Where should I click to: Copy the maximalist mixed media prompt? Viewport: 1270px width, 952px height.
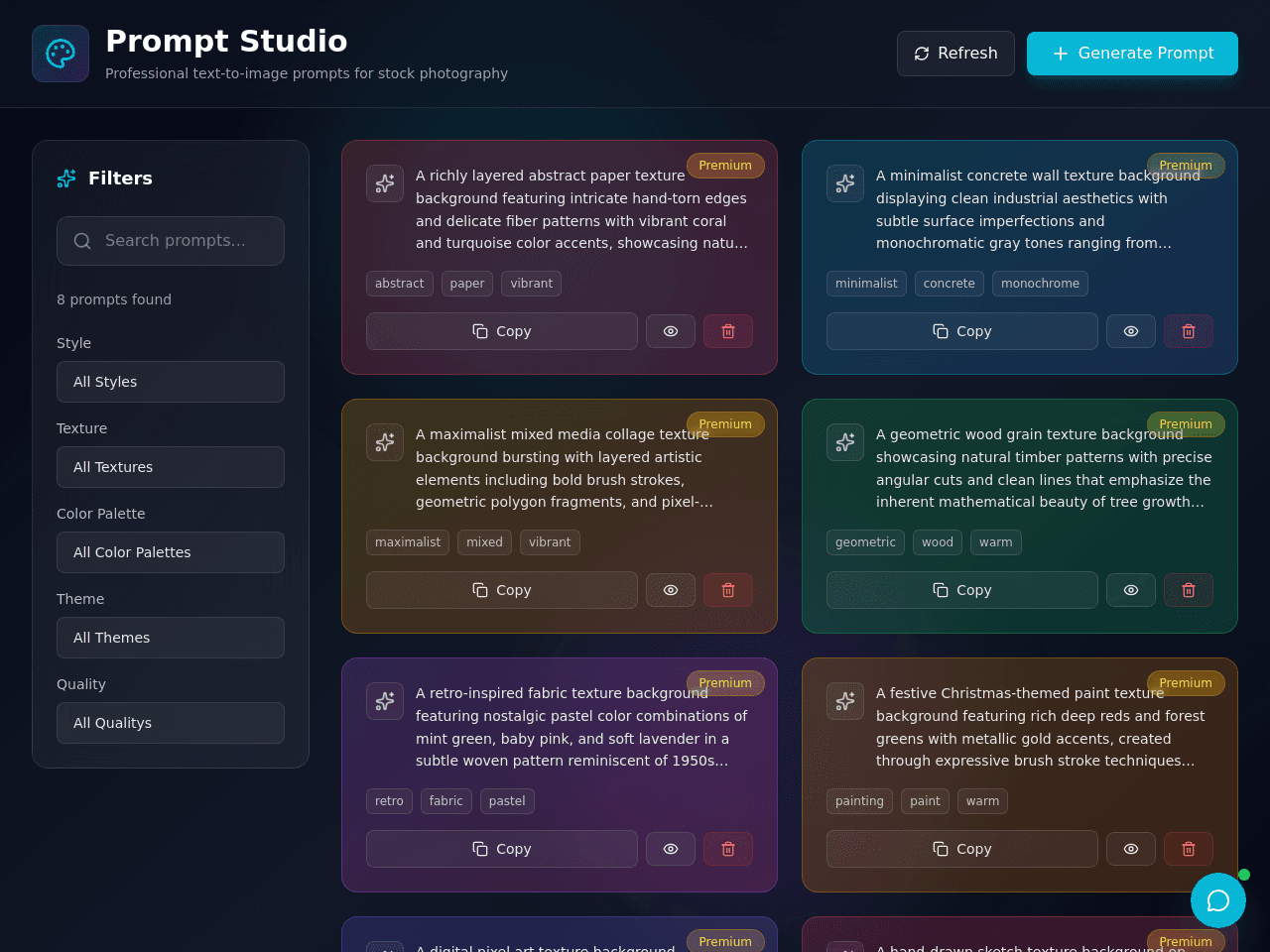coord(502,590)
